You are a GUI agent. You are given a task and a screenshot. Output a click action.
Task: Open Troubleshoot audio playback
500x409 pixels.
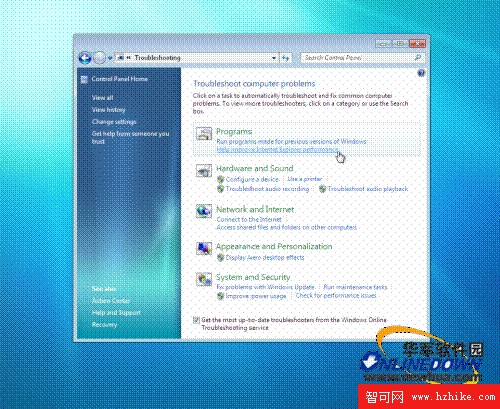[368, 189]
